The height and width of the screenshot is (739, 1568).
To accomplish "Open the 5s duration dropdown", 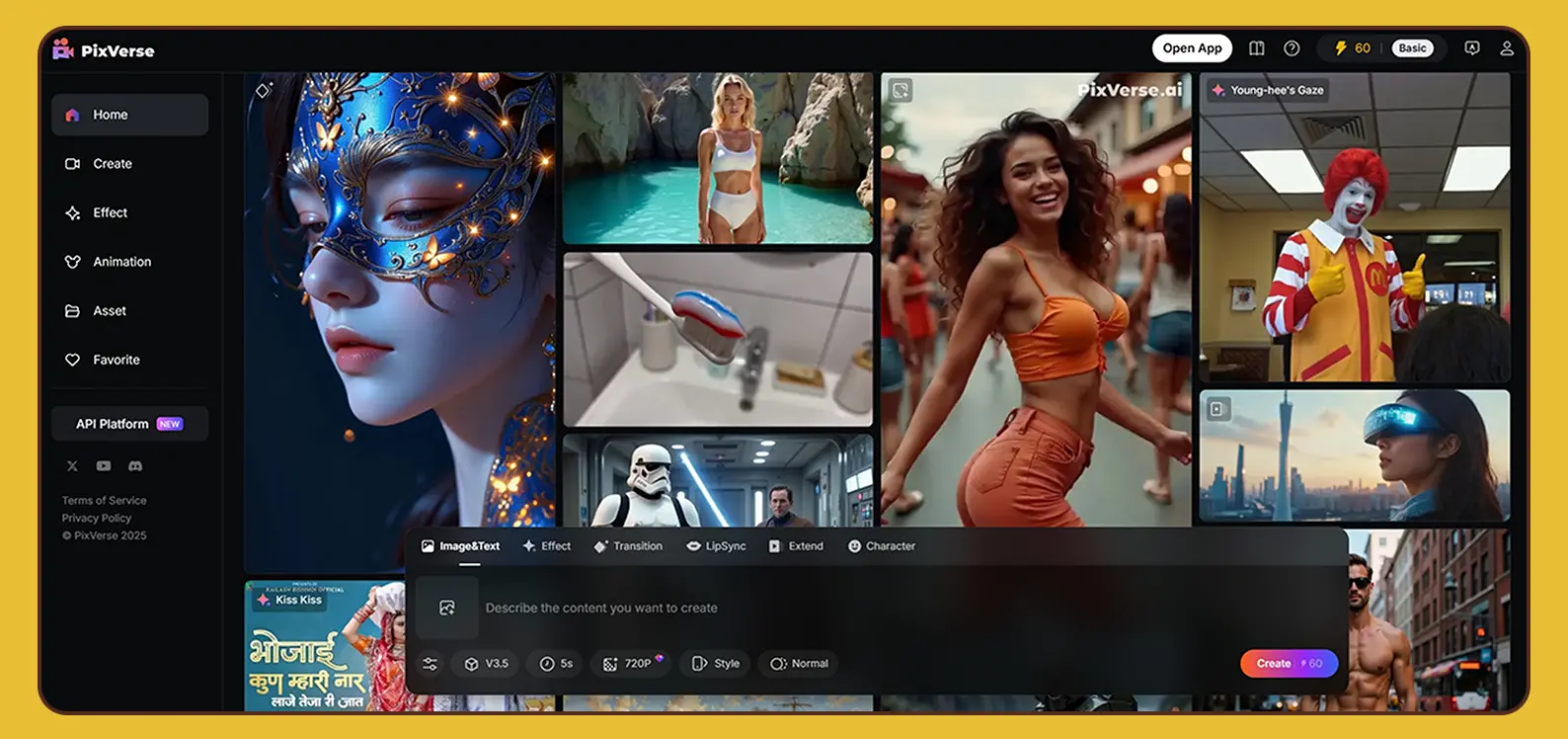I will [x=556, y=664].
